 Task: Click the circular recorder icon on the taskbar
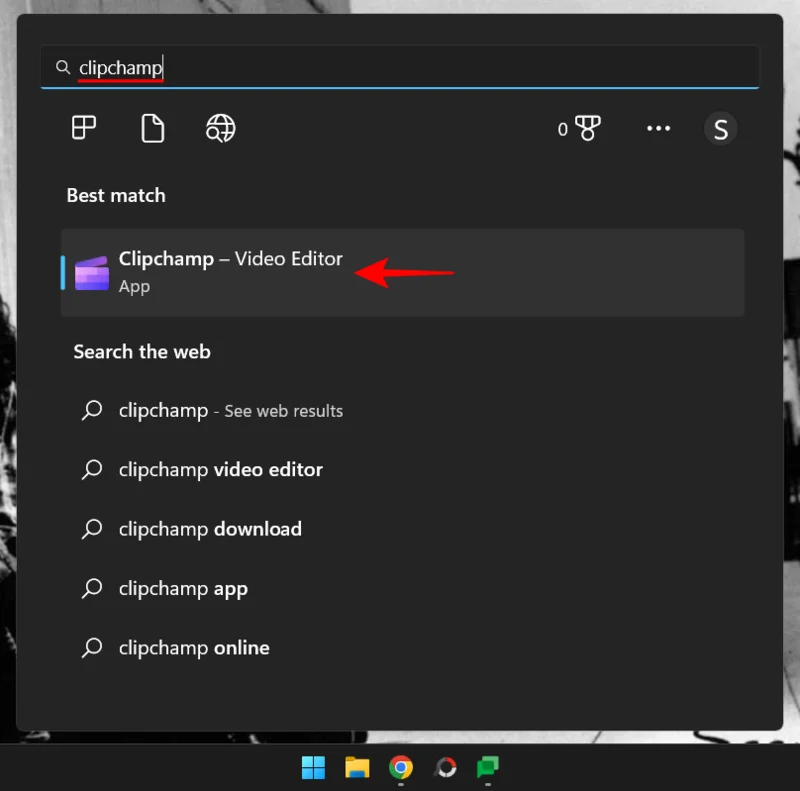pos(444,767)
